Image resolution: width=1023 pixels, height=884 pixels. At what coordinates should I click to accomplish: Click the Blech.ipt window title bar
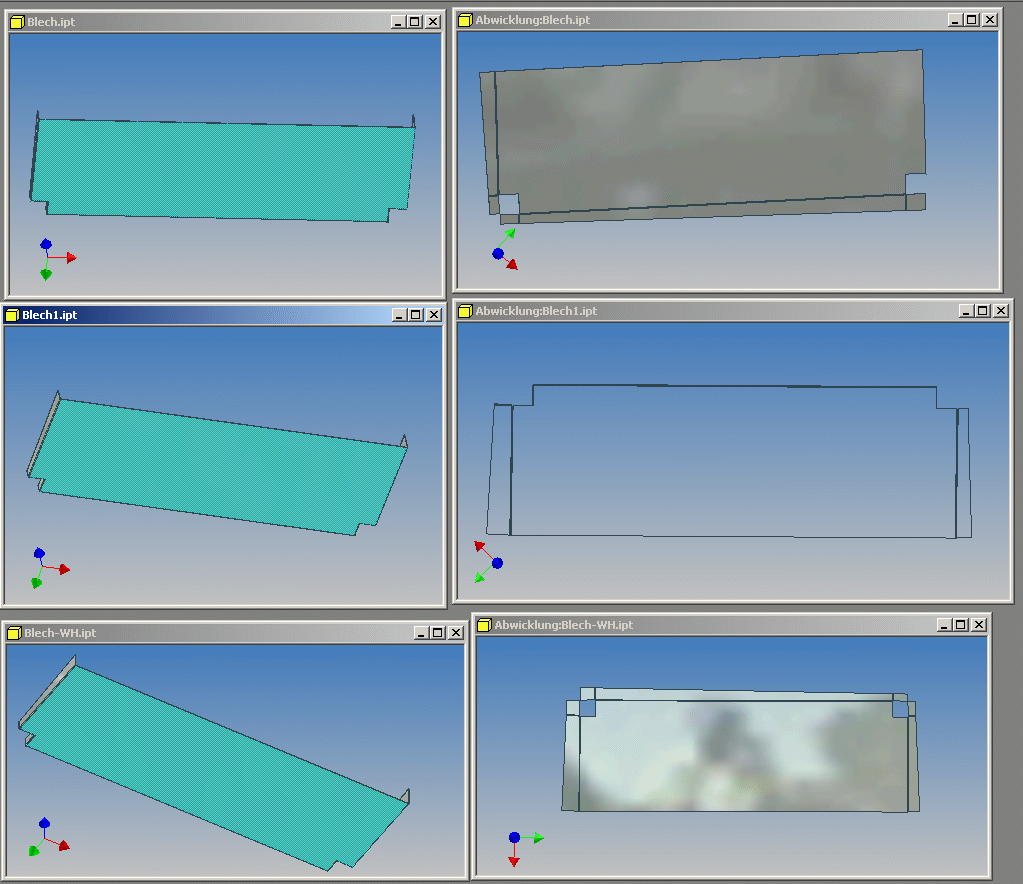coord(225,22)
